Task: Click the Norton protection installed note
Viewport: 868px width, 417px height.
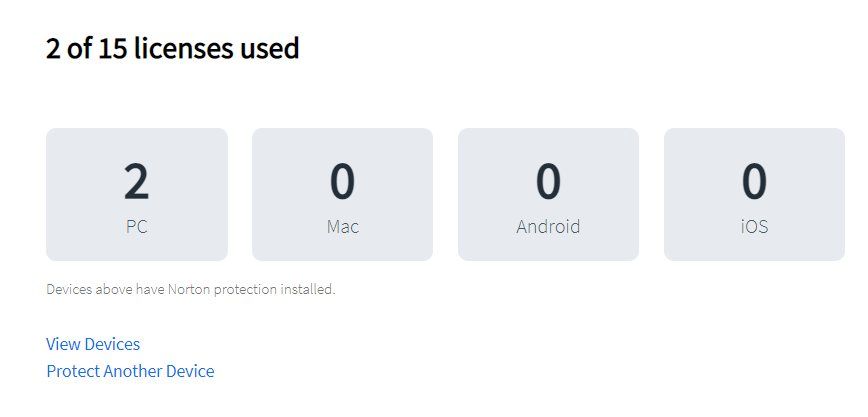Action: (x=190, y=290)
